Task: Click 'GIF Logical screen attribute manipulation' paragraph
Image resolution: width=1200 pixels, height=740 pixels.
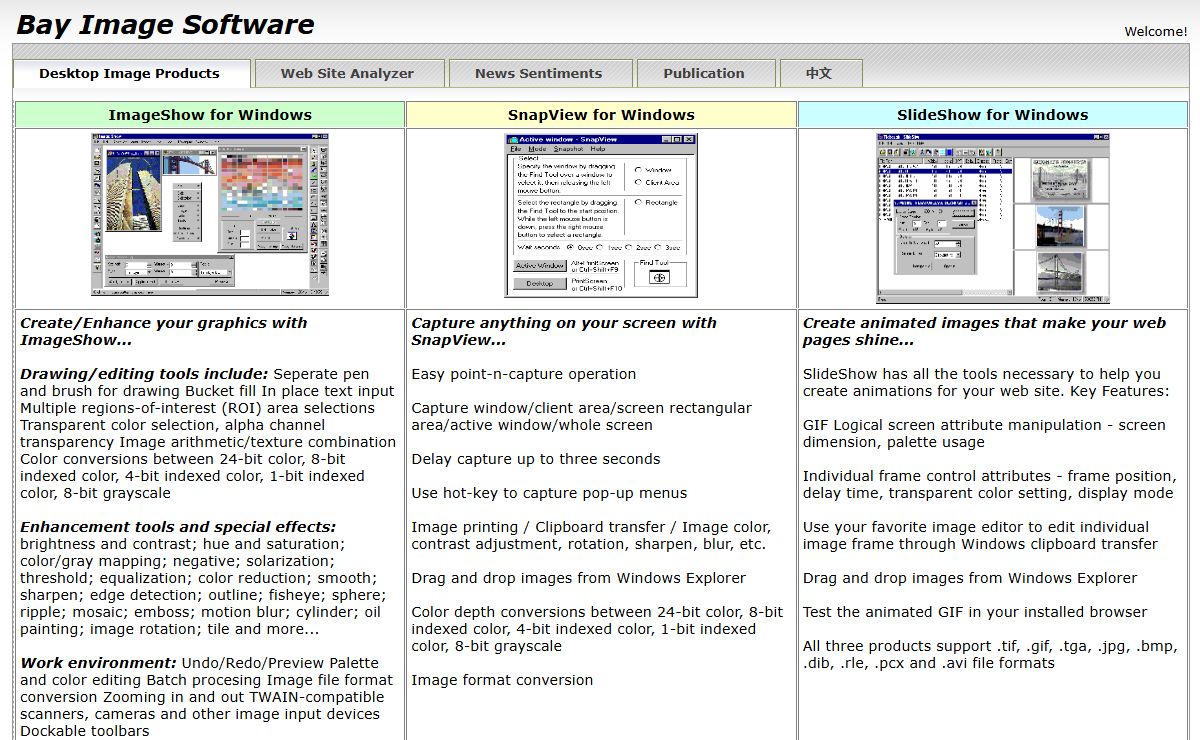Action: coord(984,433)
